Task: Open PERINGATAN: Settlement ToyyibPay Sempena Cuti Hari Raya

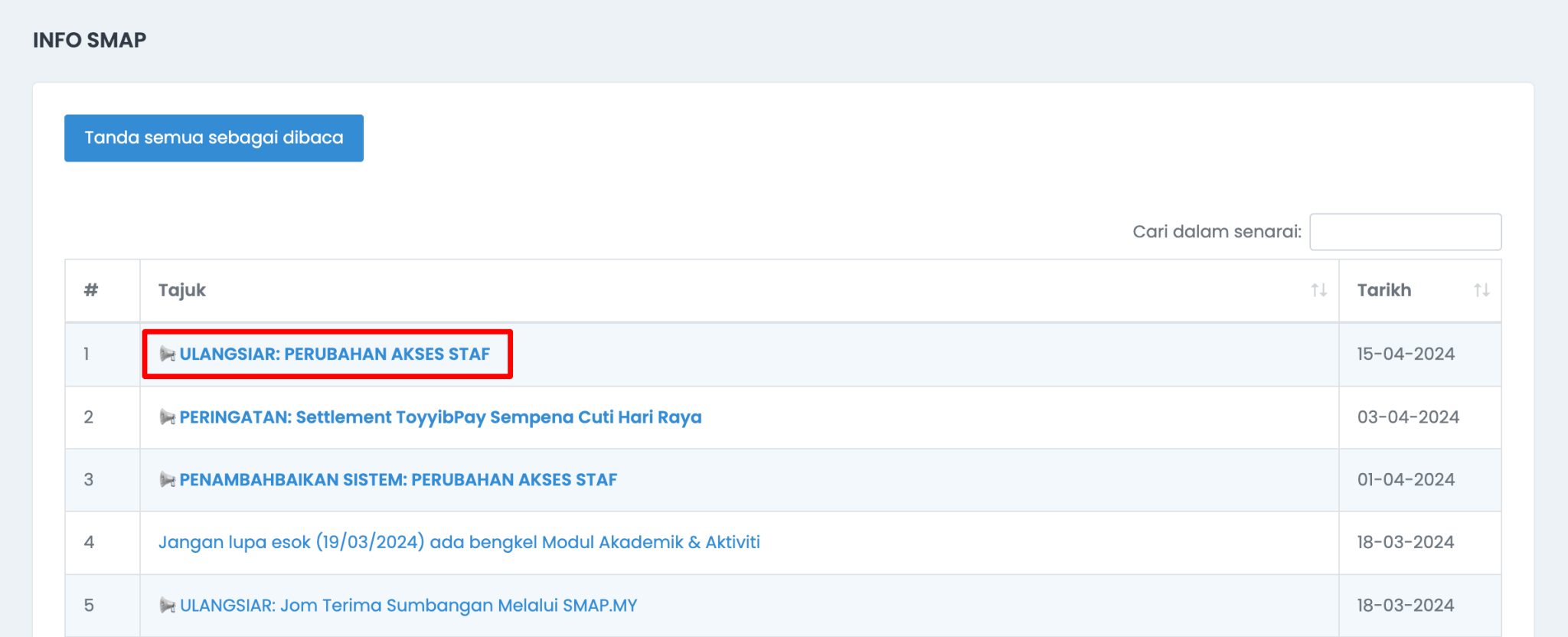Action: (440, 417)
